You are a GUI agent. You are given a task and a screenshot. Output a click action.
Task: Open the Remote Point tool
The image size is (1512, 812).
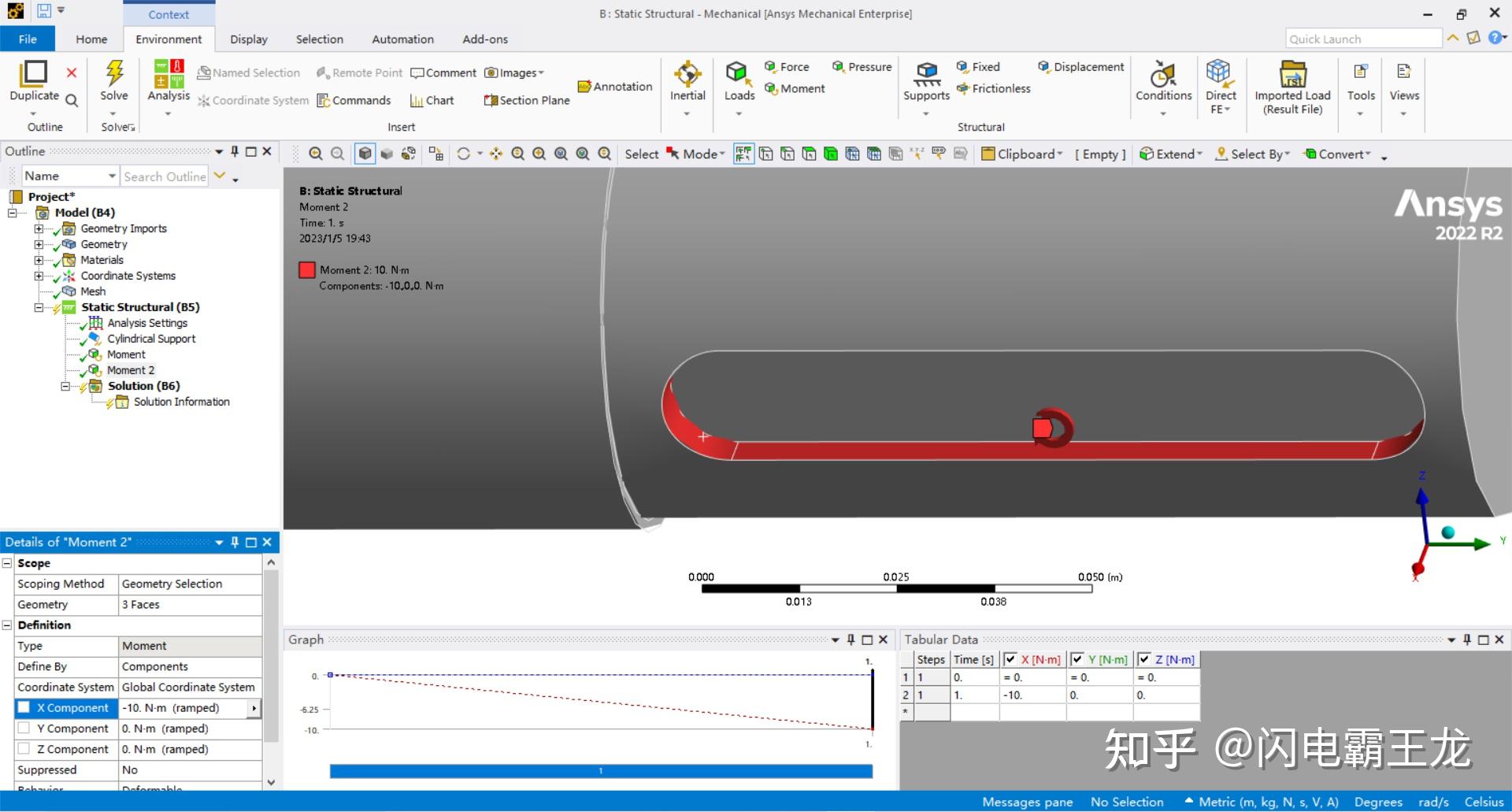tap(359, 72)
